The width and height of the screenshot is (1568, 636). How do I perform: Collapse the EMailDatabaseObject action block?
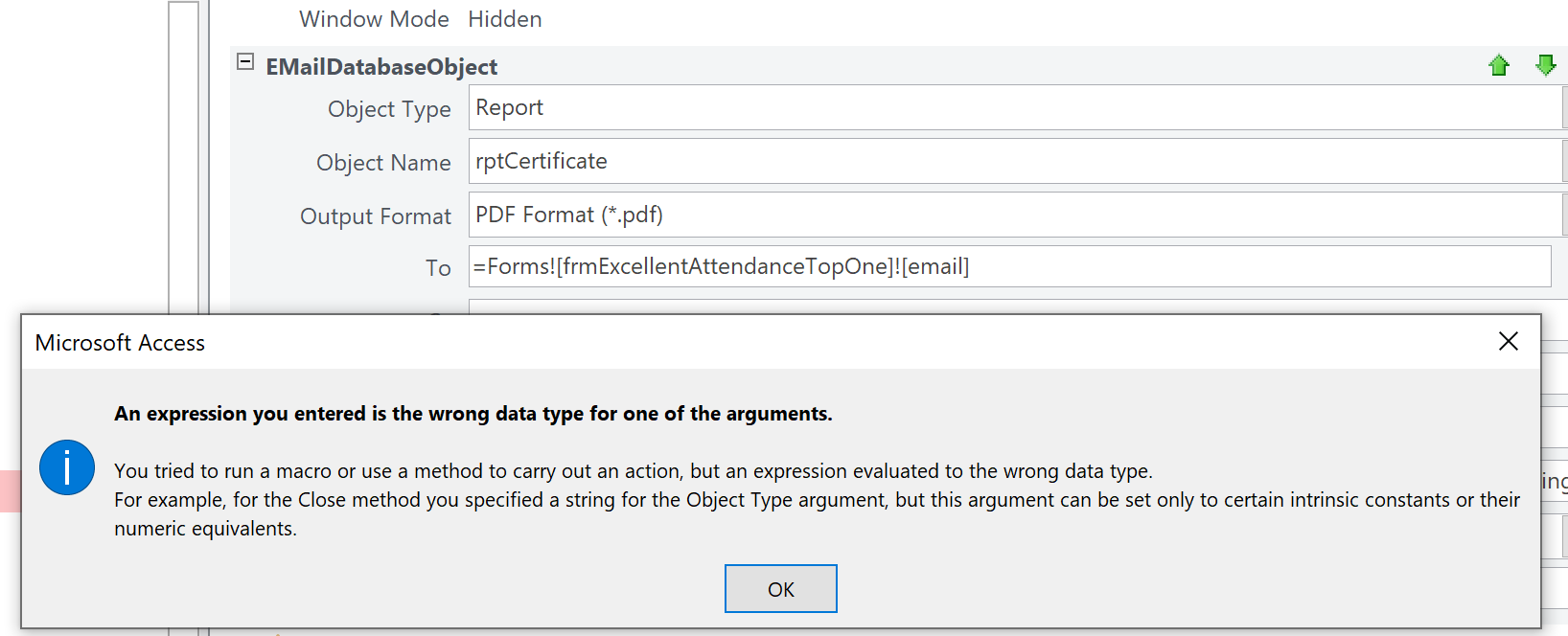click(245, 62)
